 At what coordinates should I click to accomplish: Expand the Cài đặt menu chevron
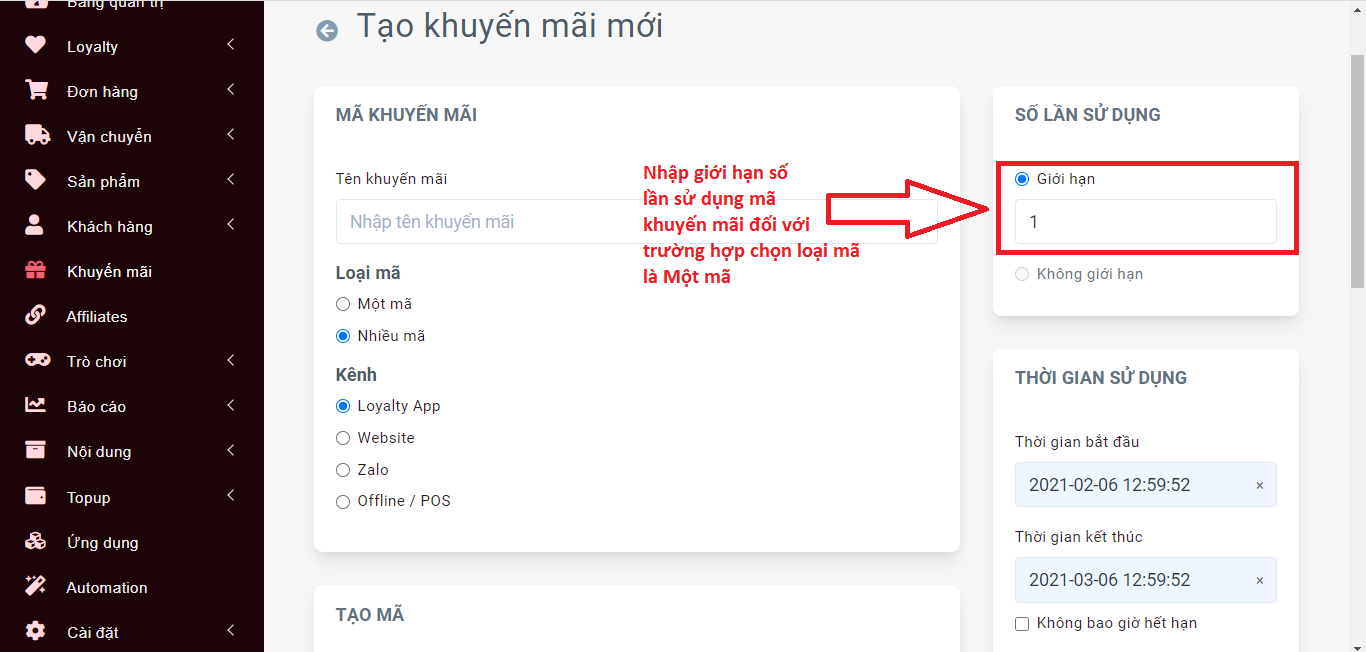point(231,631)
